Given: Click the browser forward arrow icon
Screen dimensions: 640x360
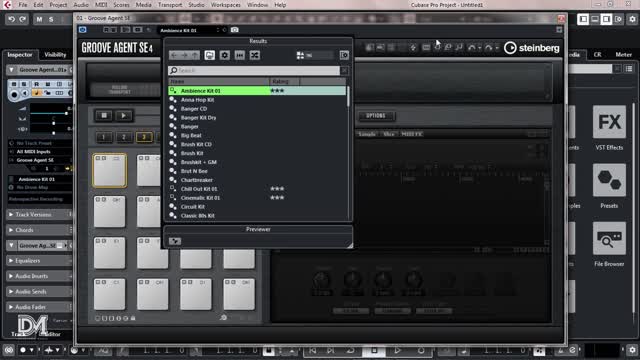Looking at the screenshot, I should tap(184, 55).
